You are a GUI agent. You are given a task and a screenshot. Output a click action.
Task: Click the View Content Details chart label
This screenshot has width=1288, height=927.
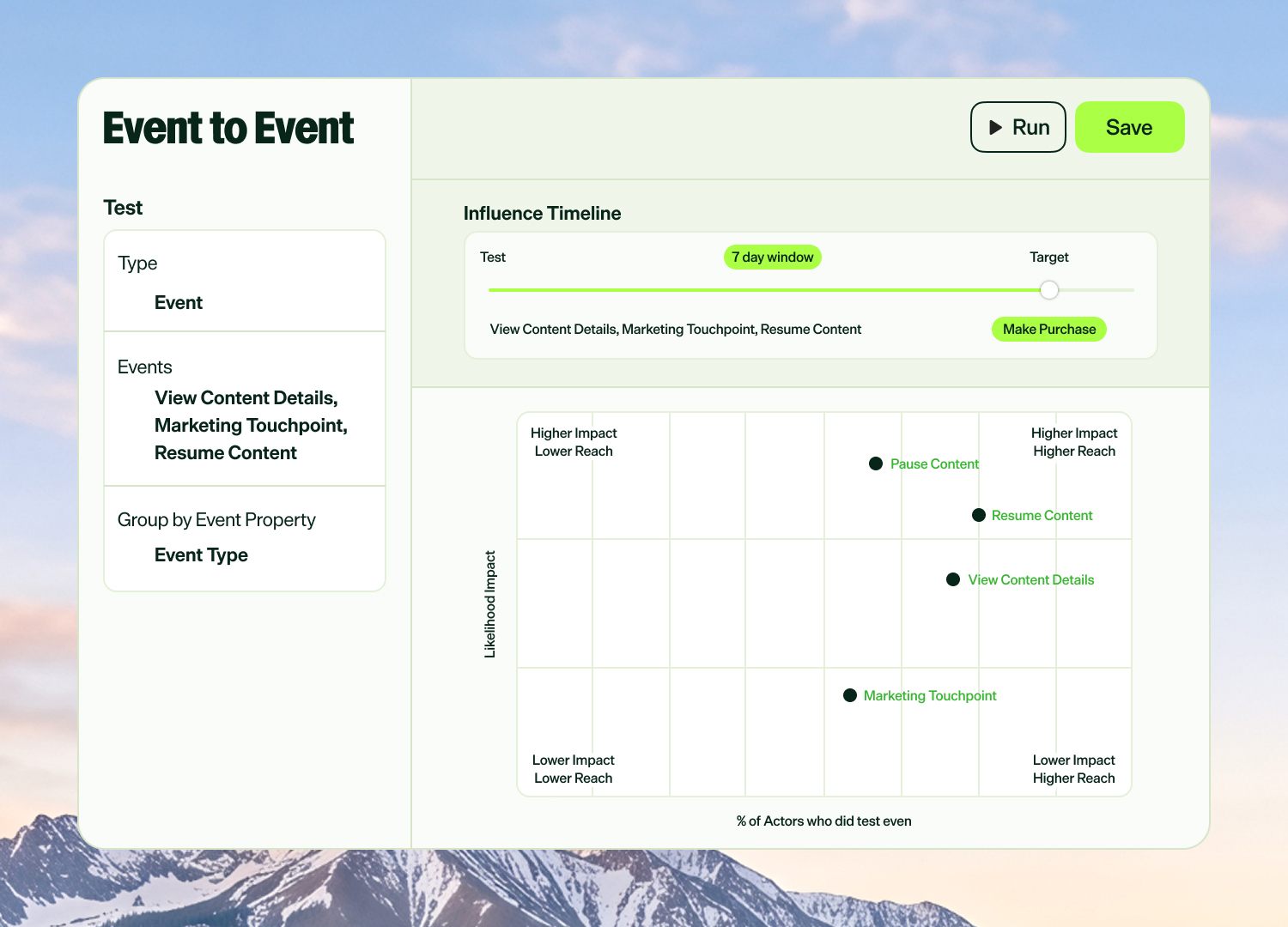coord(1031,580)
